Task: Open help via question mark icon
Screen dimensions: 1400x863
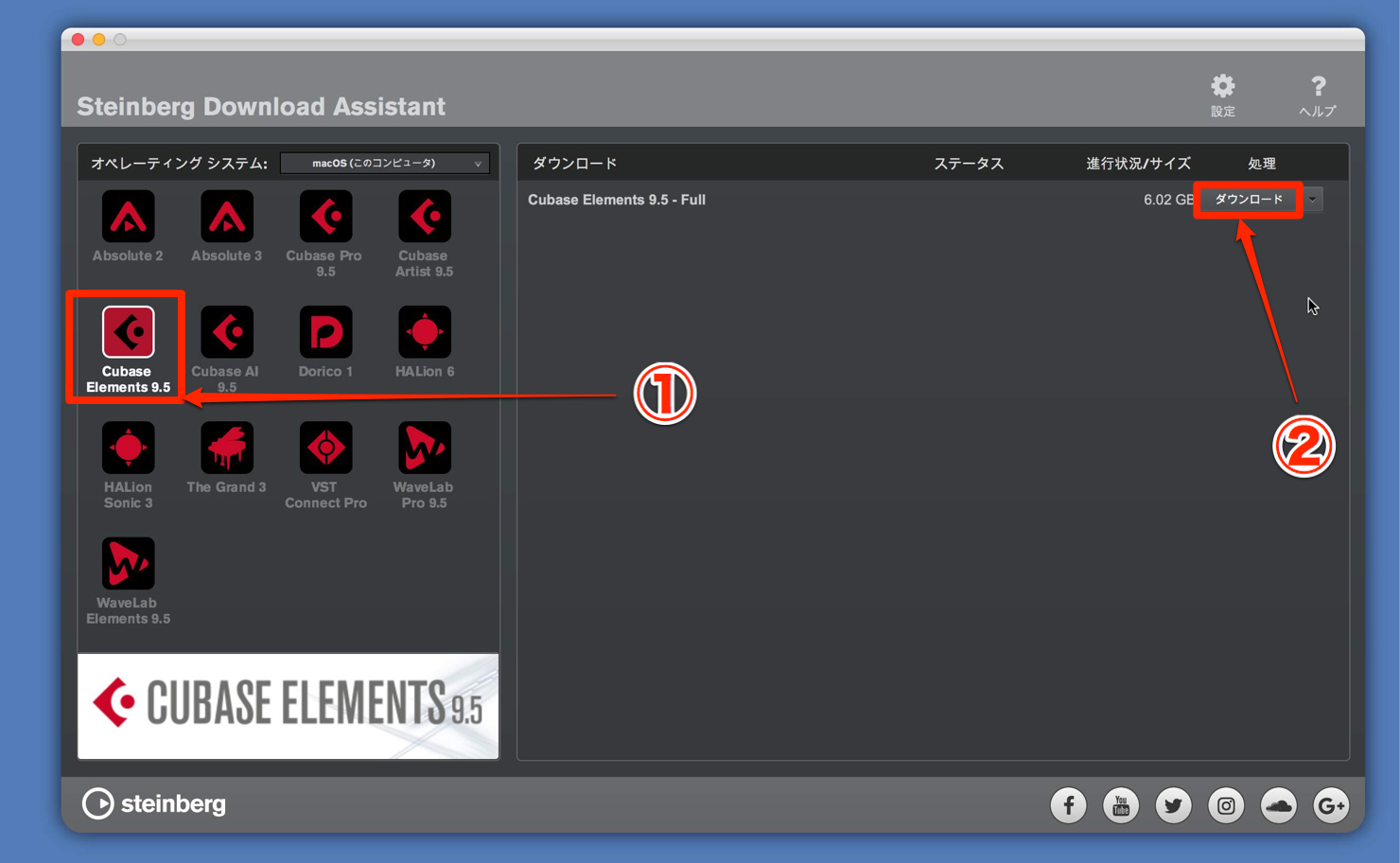Action: point(1318,86)
